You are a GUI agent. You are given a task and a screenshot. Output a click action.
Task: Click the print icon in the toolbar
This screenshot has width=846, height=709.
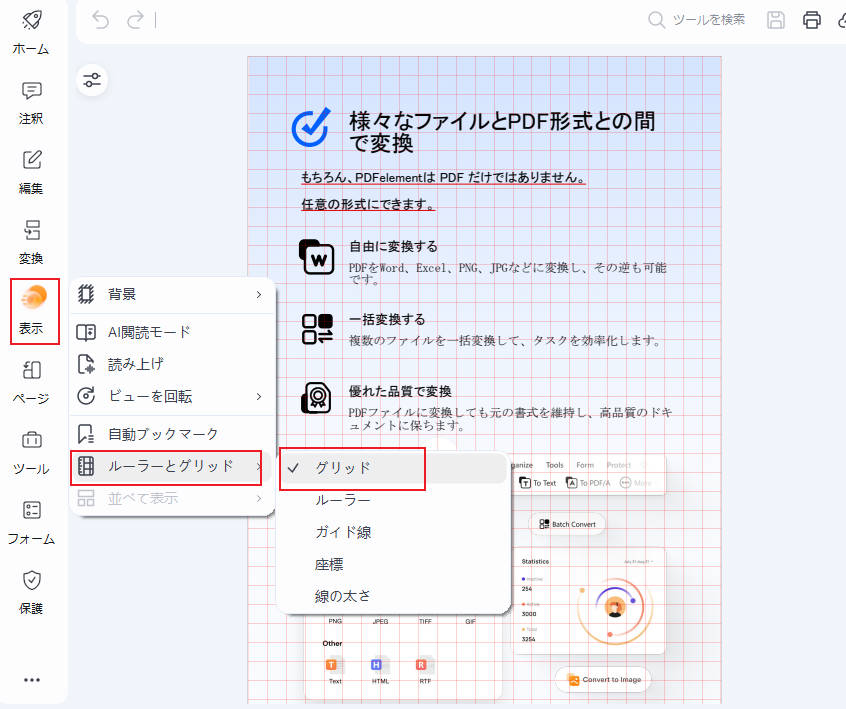click(x=811, y=20)
